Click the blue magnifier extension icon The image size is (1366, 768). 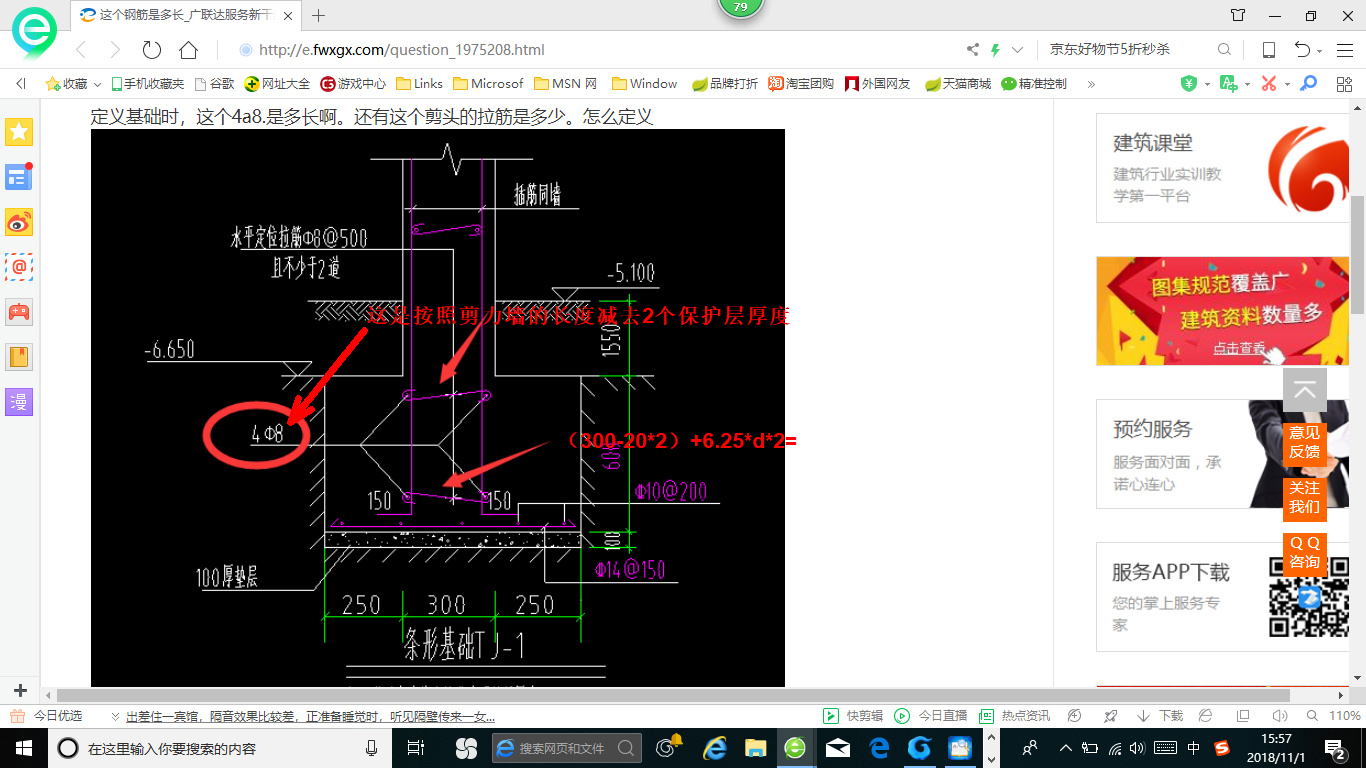click(x=1308, y=84)
